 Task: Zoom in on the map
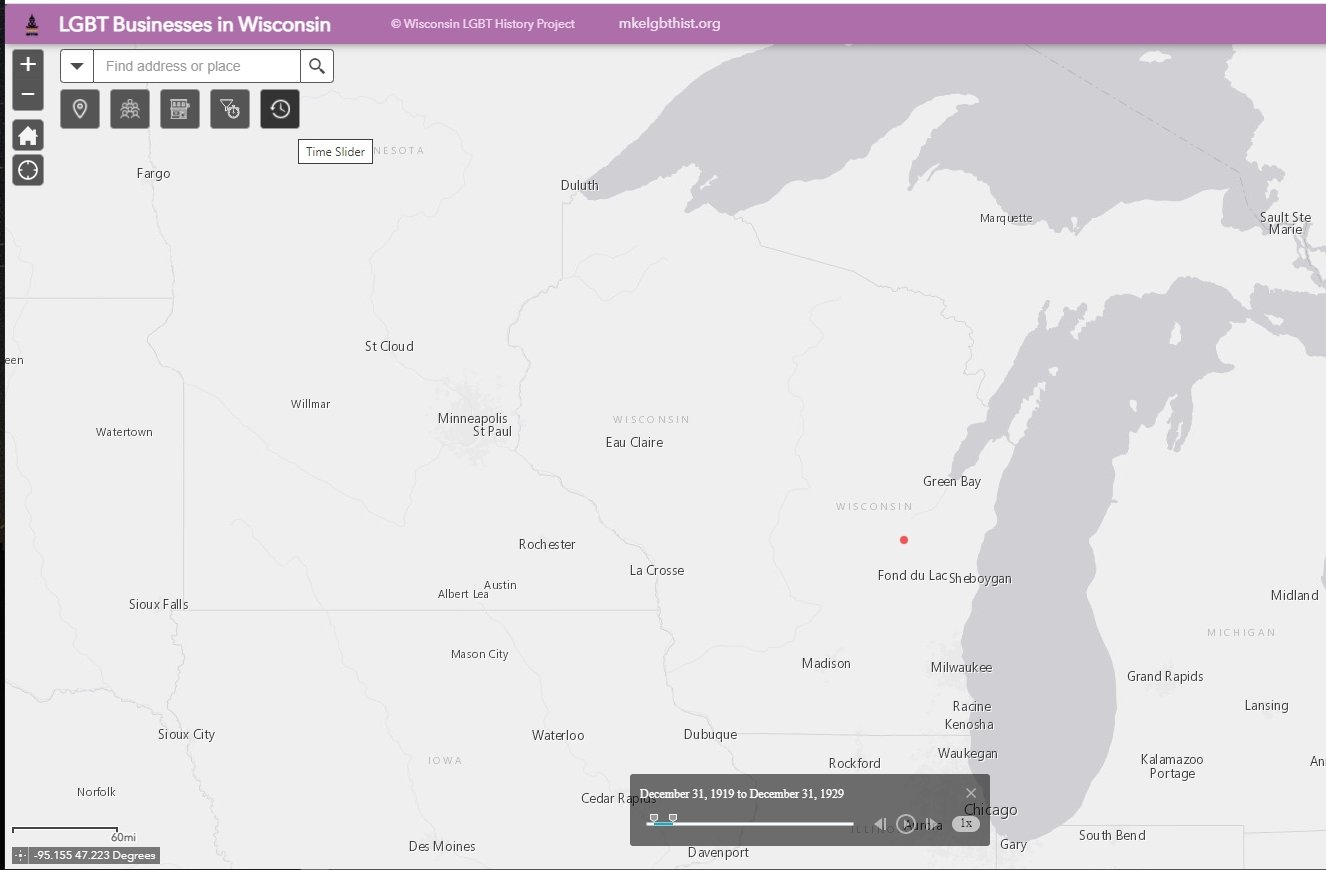28,65
